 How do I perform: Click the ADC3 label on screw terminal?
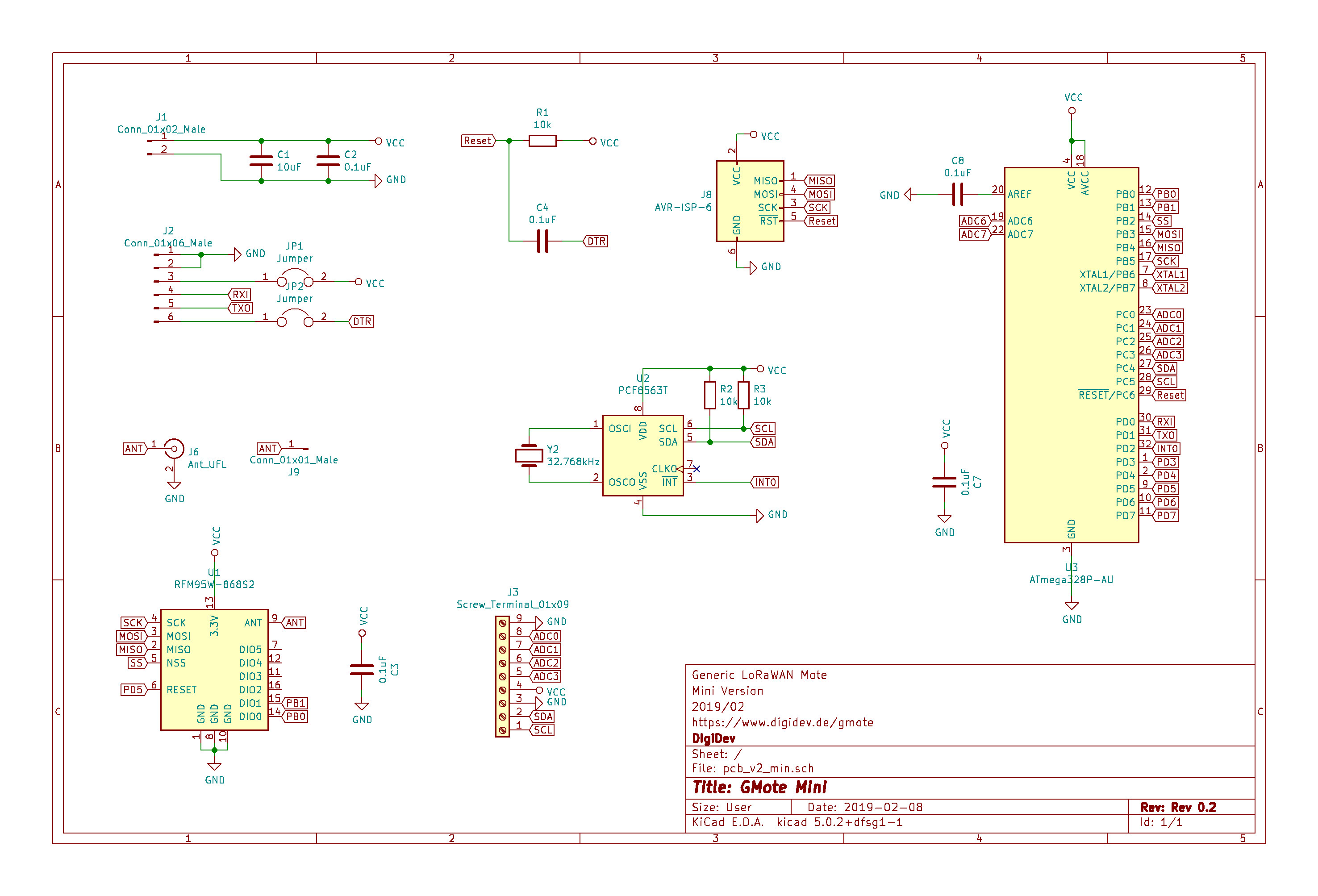546,676
